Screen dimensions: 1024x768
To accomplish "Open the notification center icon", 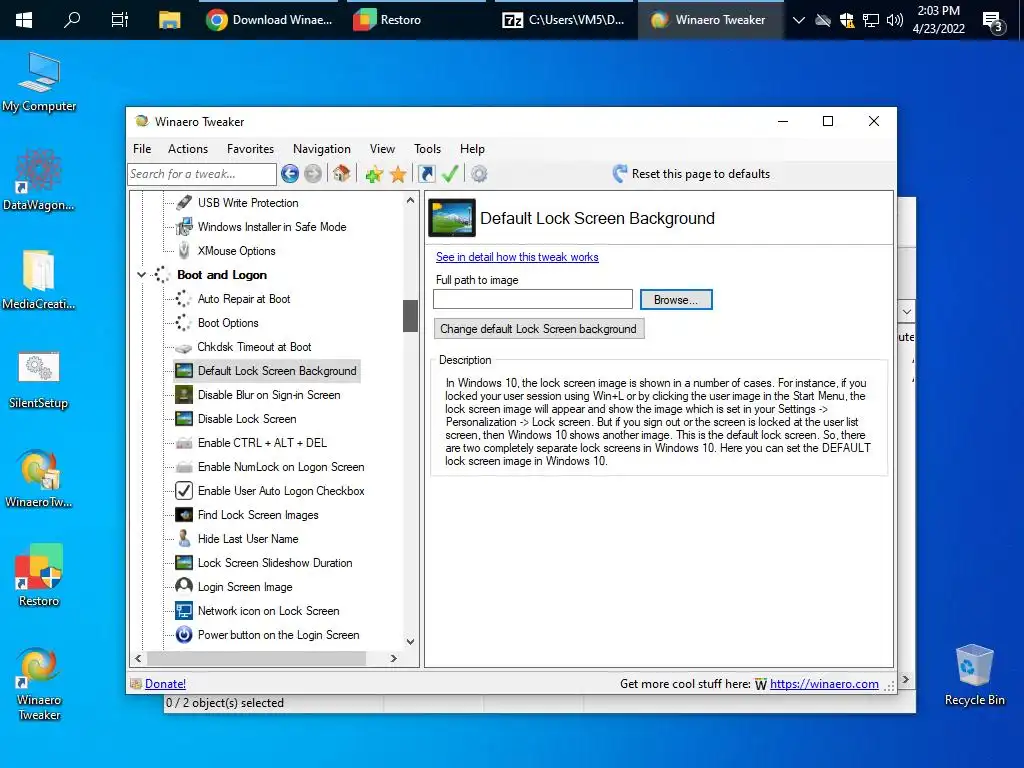I will click(994, 21).
